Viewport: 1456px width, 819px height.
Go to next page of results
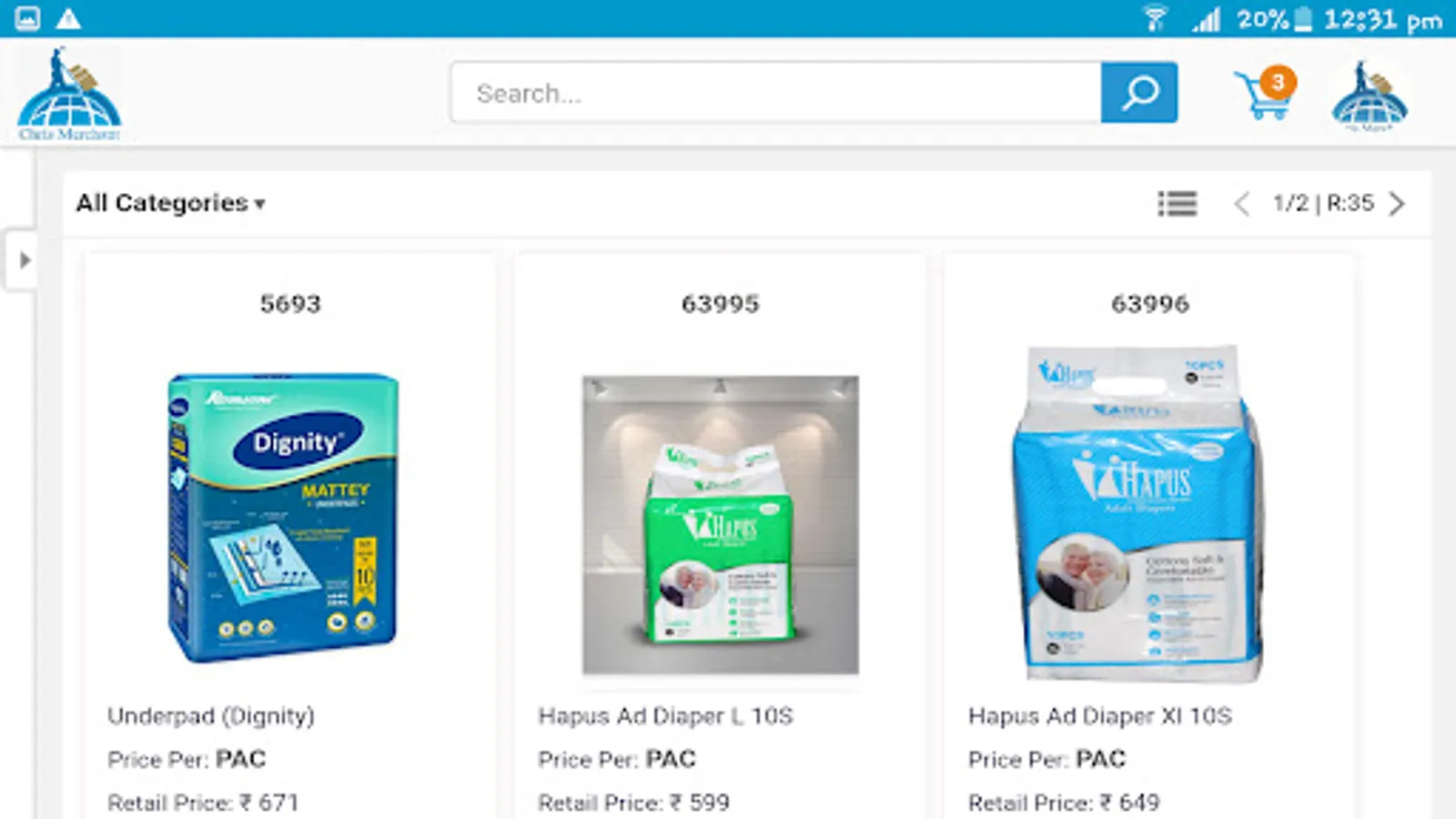click(1397, 203)
